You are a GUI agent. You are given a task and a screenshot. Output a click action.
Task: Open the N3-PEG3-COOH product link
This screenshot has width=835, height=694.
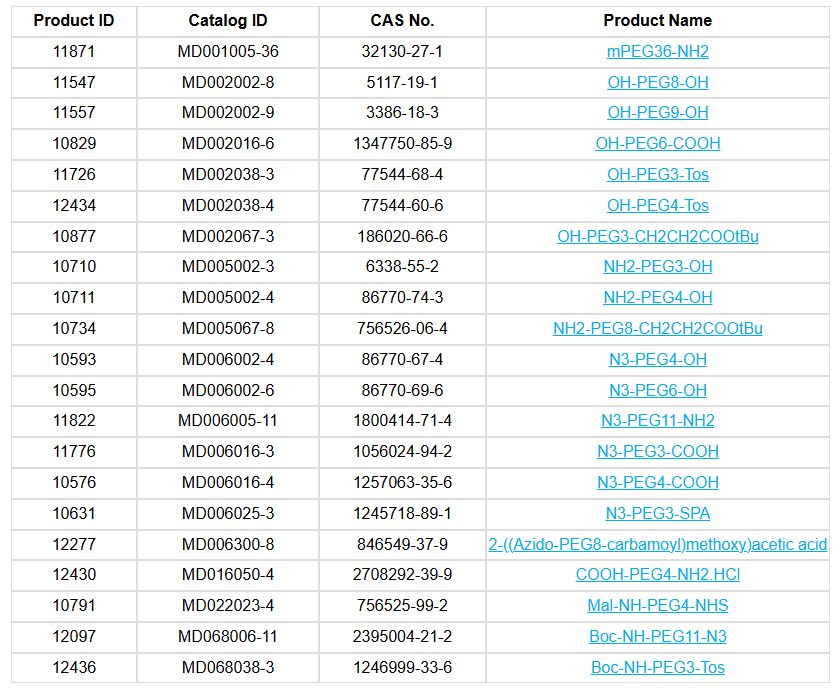click(658, 451)
